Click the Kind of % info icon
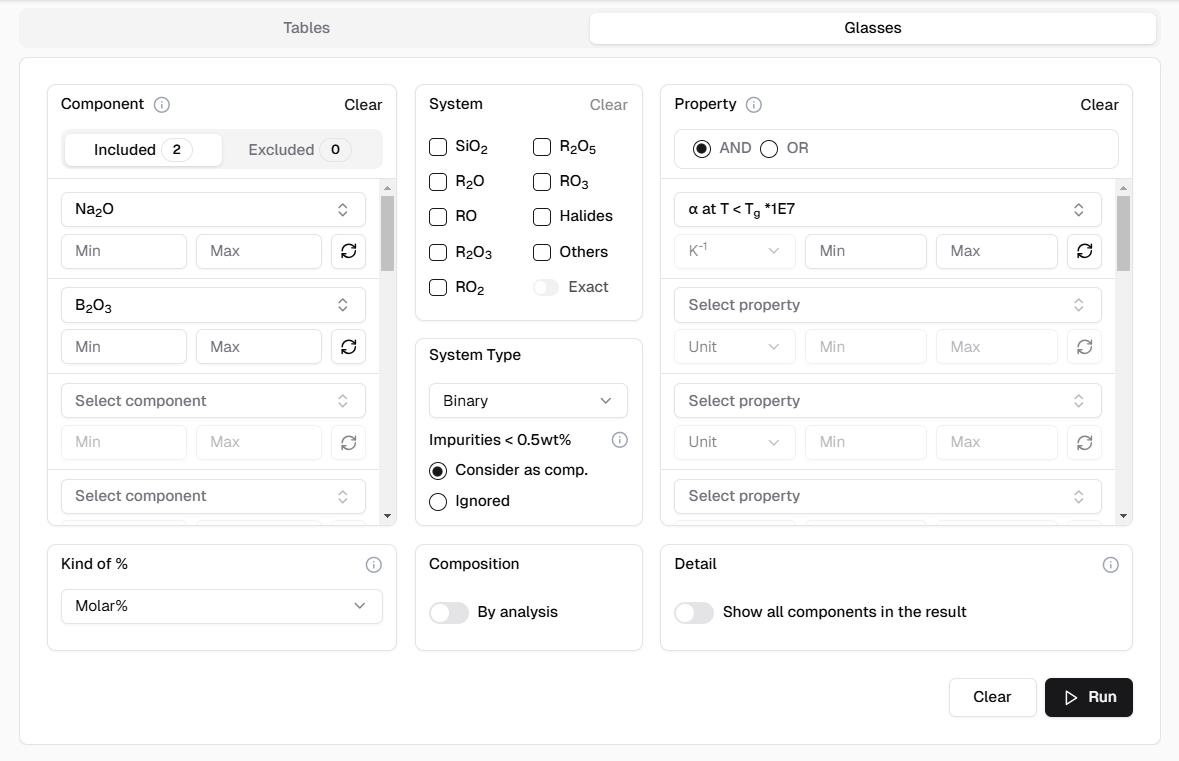Screen dimensions: 1179x761 pyautogui.click(x=374, y=565)
